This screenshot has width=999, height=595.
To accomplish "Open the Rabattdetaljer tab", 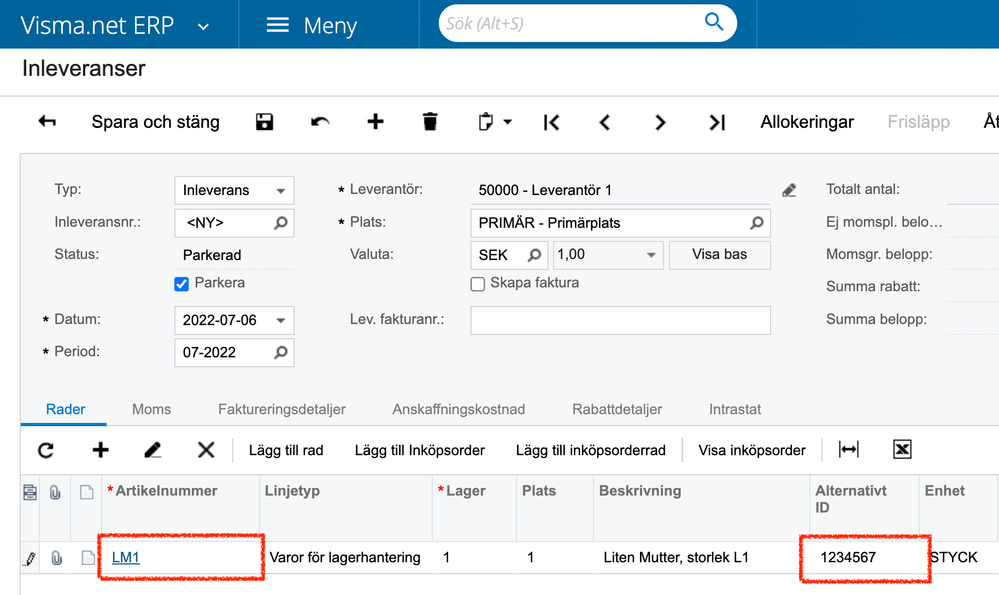I will pyautogui.click(x=617, y=409).
